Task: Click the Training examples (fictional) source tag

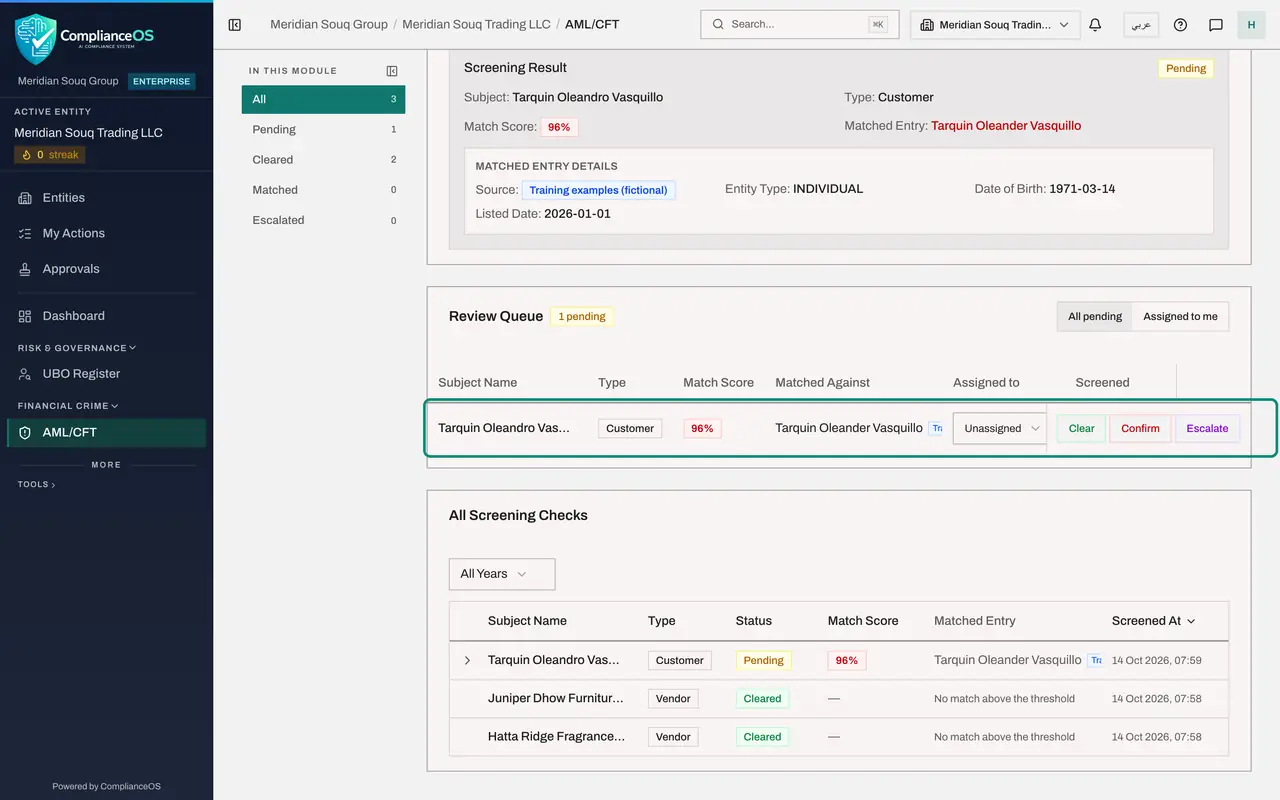Action: (598, 190)
